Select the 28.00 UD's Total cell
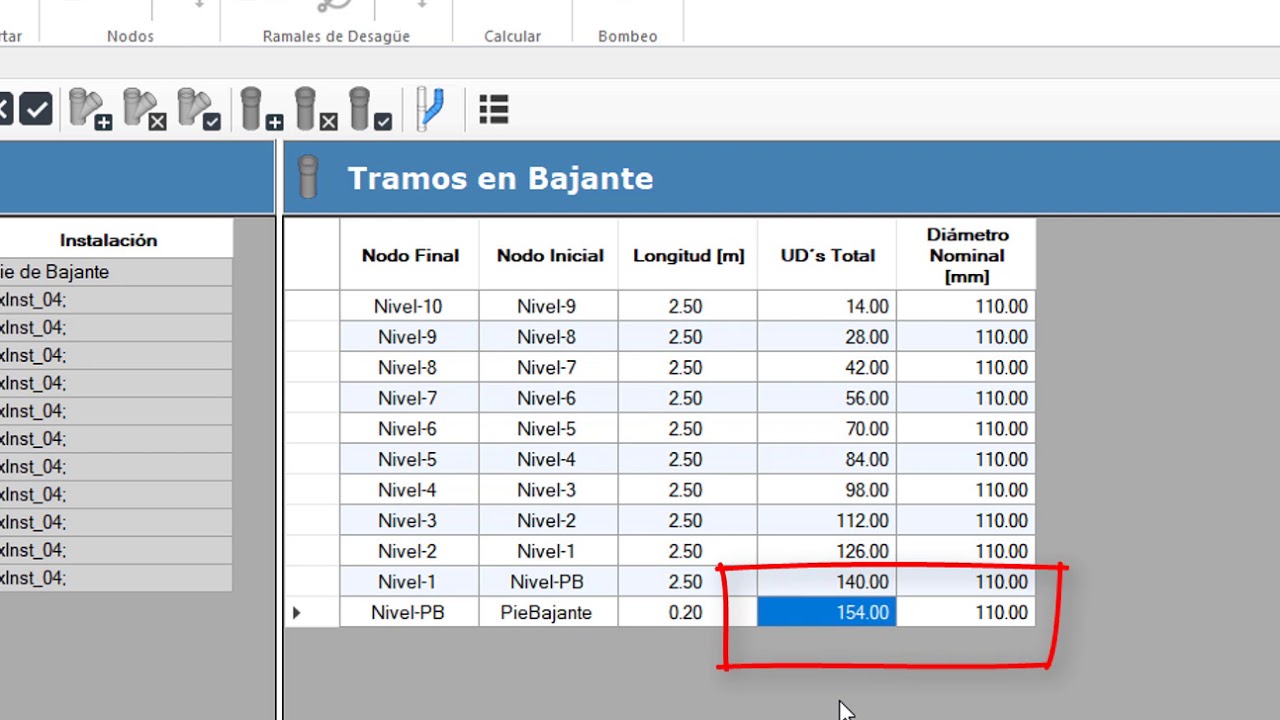1280x720 pixels. point(827,337)
